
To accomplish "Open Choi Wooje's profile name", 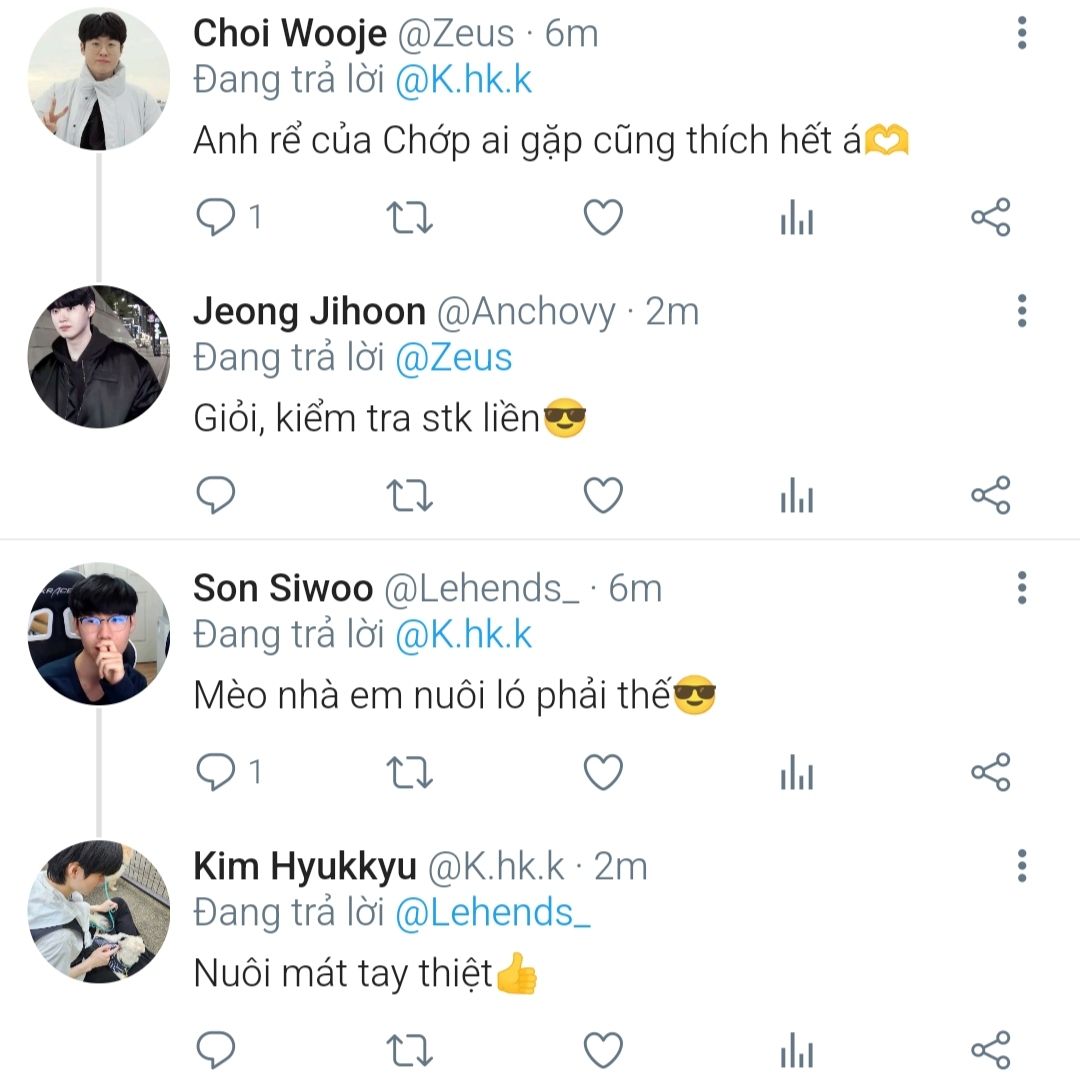I will [x=290, y=34].
